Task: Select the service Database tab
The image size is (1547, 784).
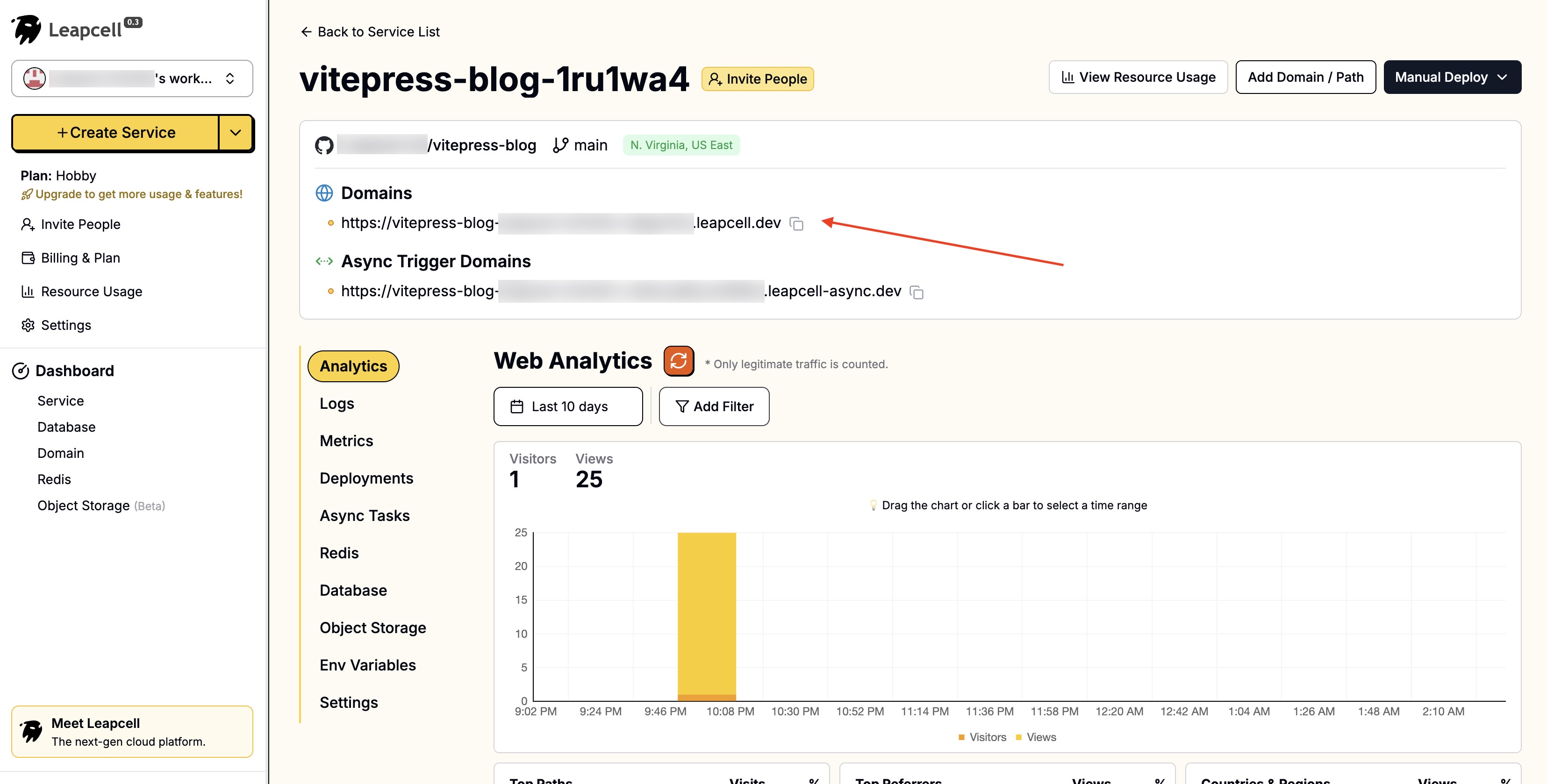Action: (353, 590)
